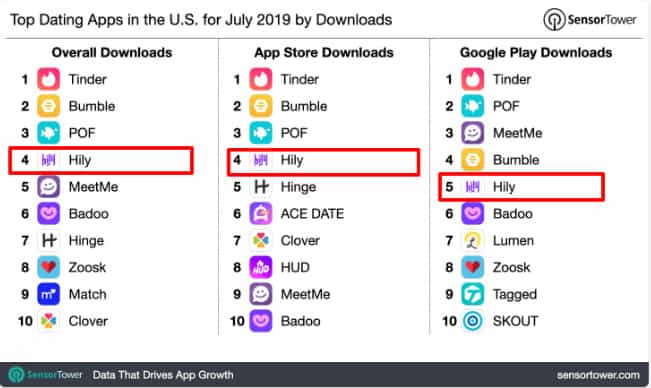
Task: Click the Clover icon in App Store list
Action: [261, 241]
